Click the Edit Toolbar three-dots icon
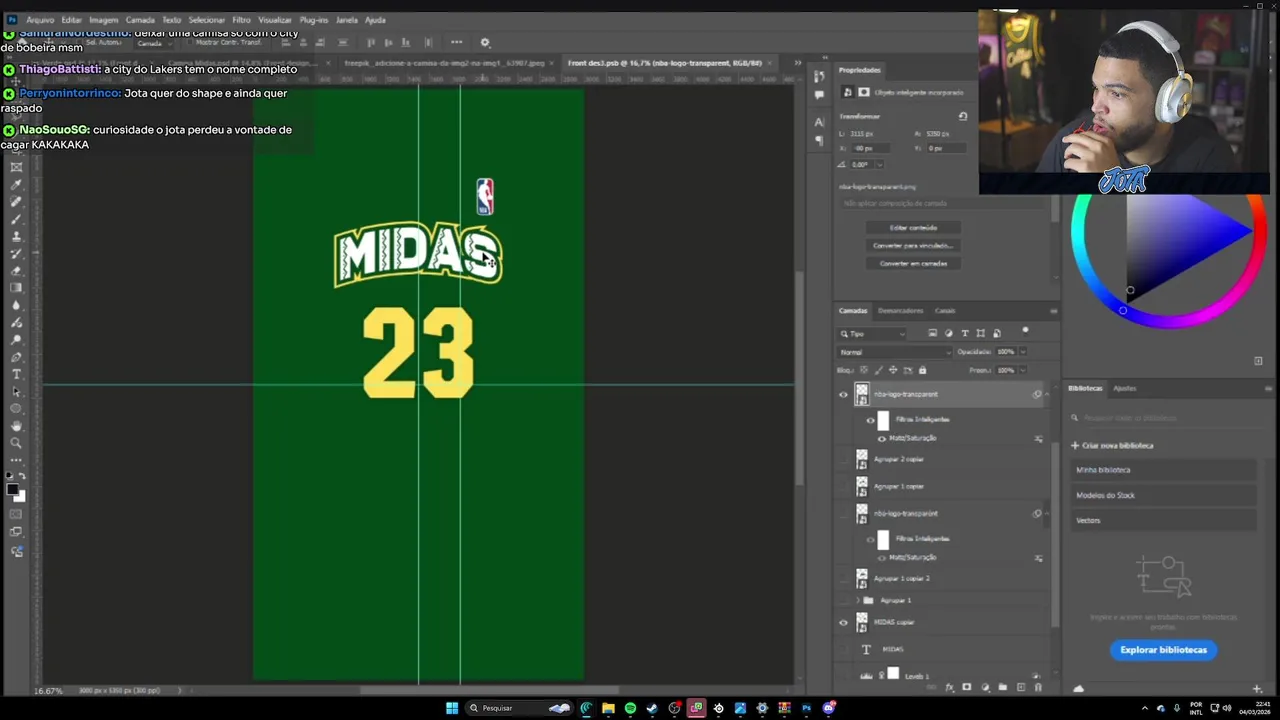The height and width of the screenshot is (720, 1280). pos(16,458)
